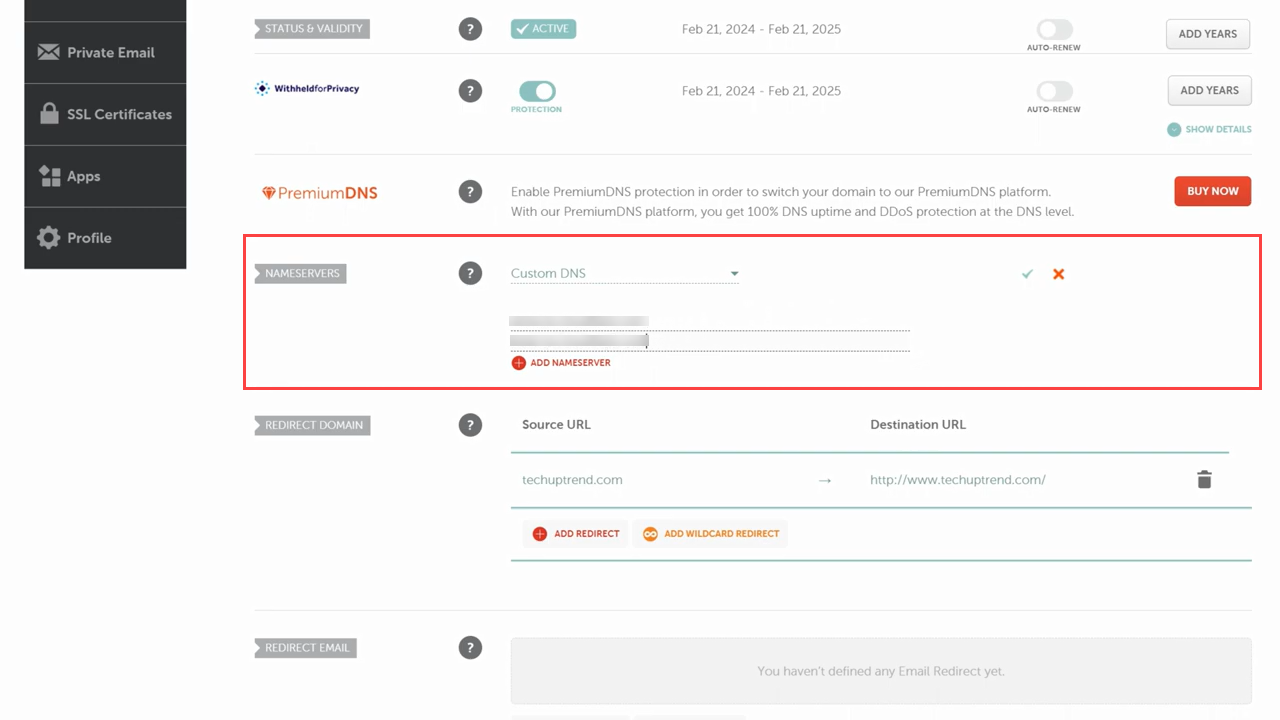Toggle auto-renew for WithheldforPrivacy
This screenshot has width=1280, height=720.
[x=1054, y=91]
